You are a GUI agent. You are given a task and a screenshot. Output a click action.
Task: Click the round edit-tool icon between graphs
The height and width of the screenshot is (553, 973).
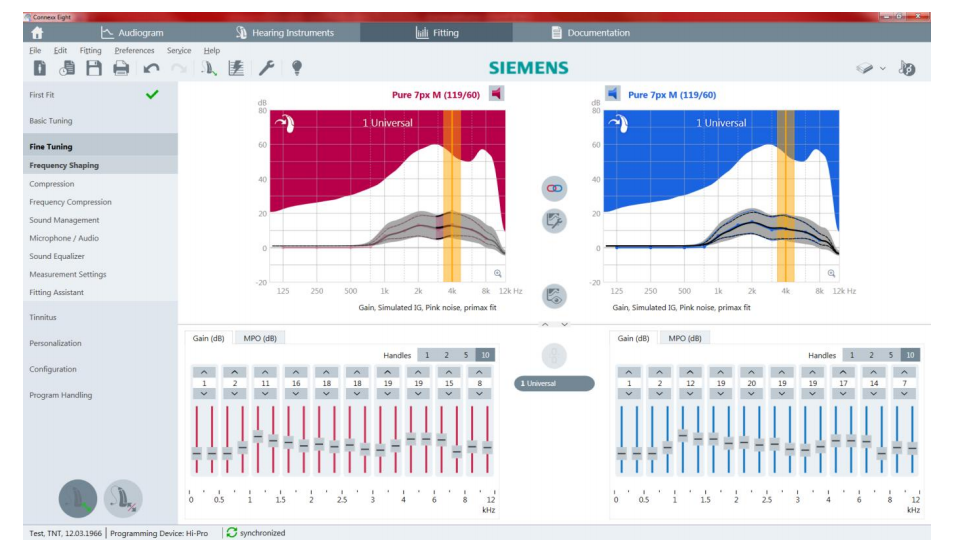pos(554,221)
